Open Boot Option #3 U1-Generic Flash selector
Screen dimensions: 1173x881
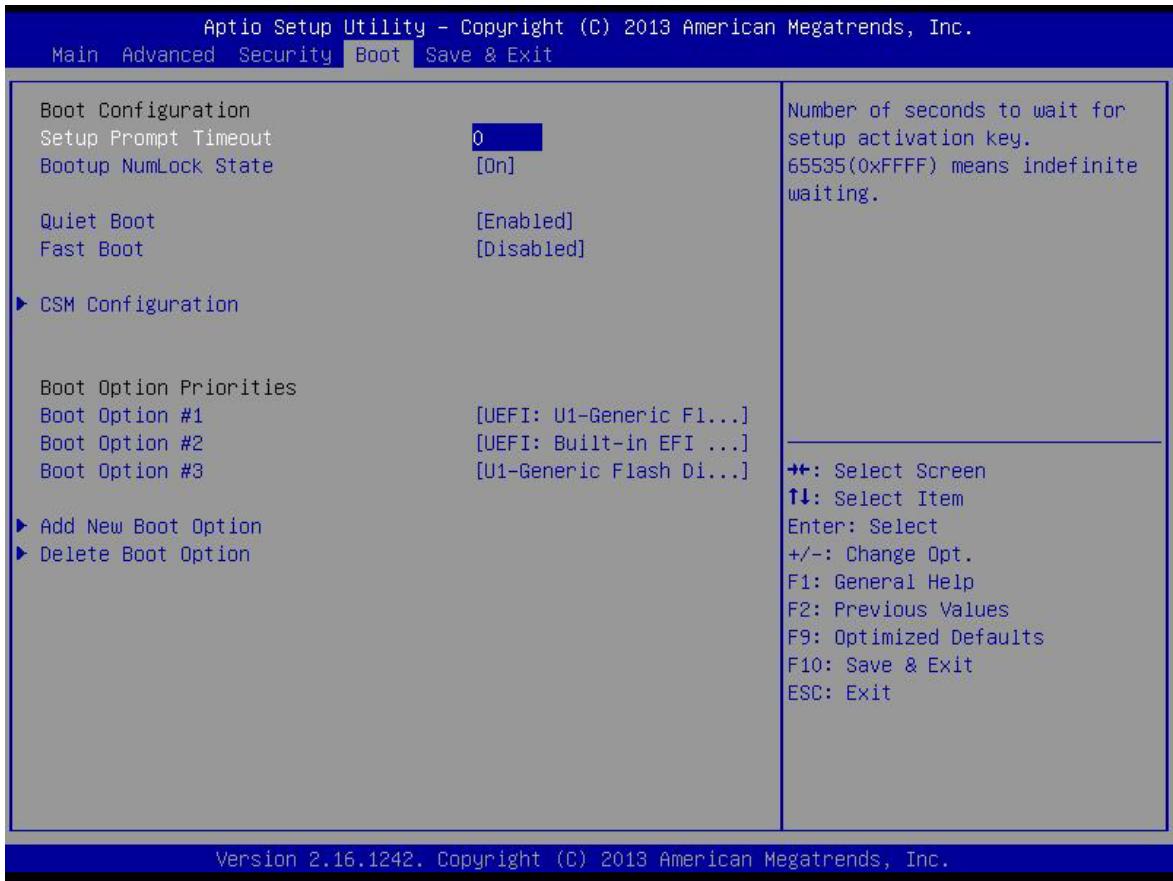click(x=612, y=470)
